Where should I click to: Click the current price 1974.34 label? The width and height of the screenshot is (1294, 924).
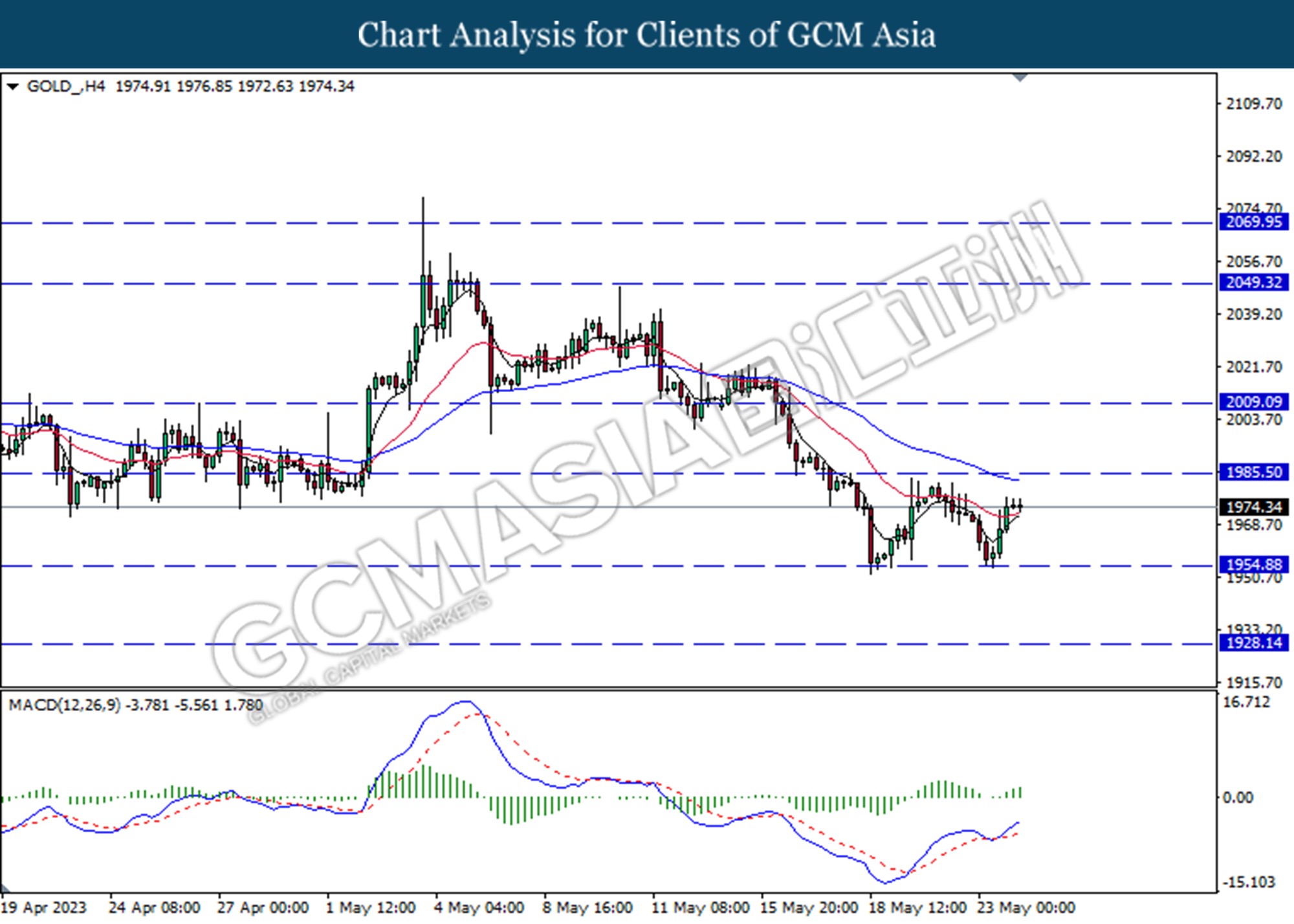[x=1254, y=507]
